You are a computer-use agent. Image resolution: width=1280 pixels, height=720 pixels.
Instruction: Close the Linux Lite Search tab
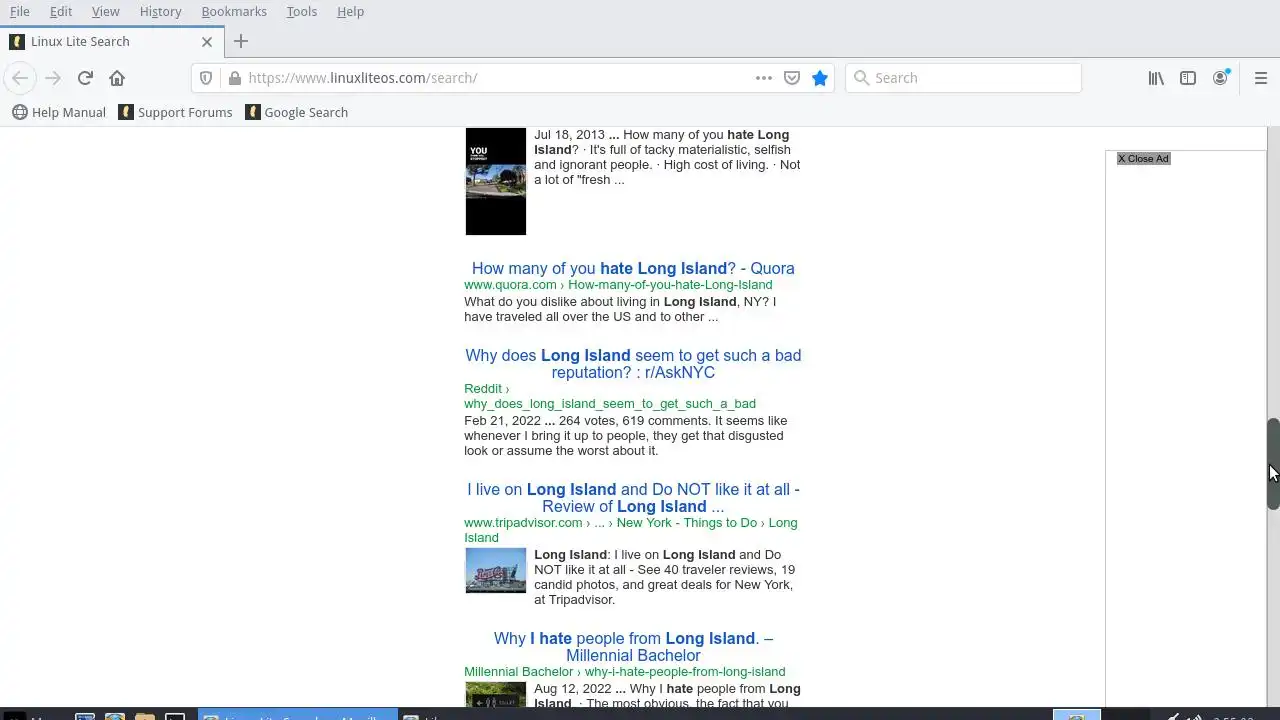click(x=207, y=42)
